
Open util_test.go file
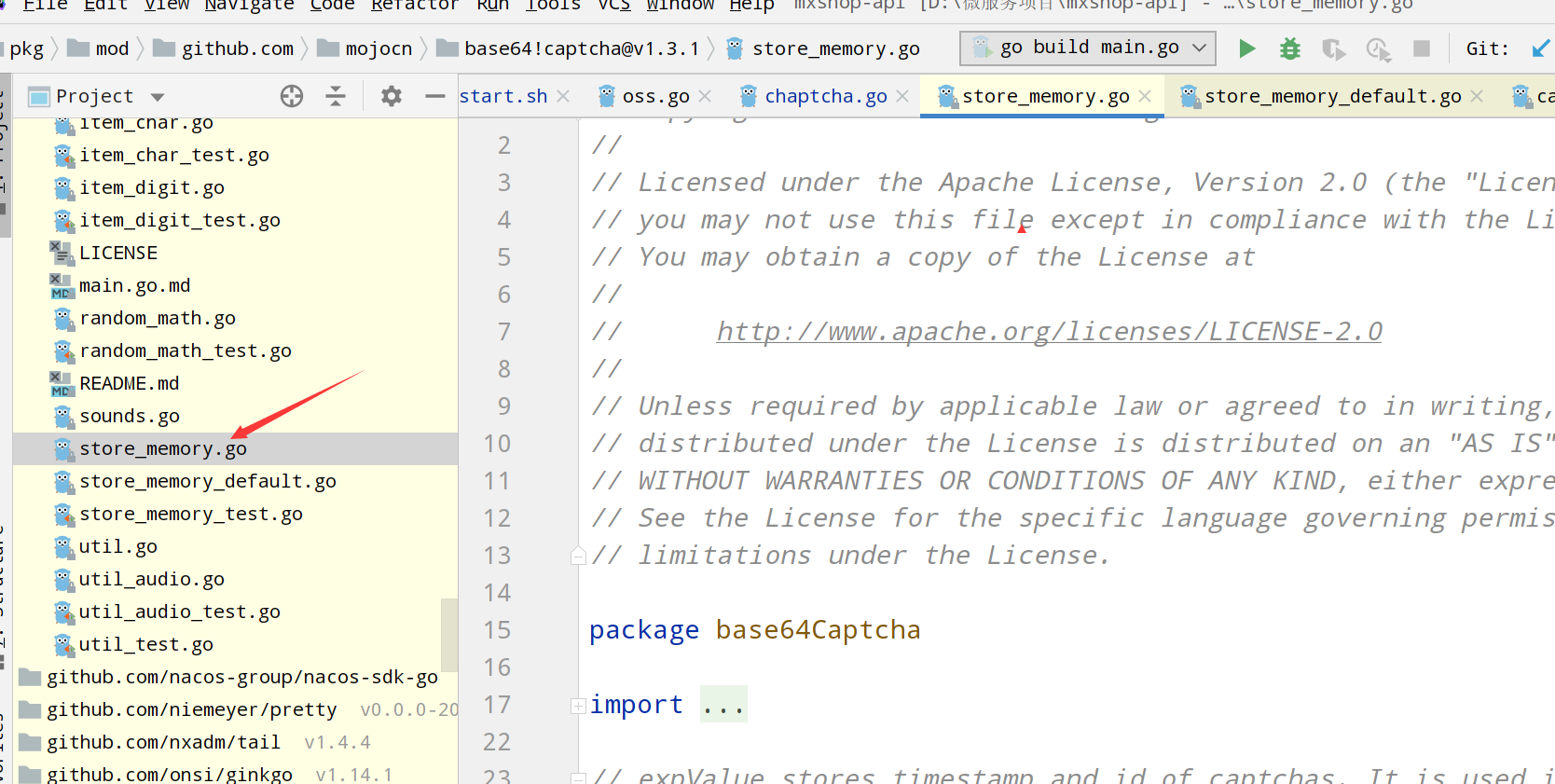[x=146, y=644]
